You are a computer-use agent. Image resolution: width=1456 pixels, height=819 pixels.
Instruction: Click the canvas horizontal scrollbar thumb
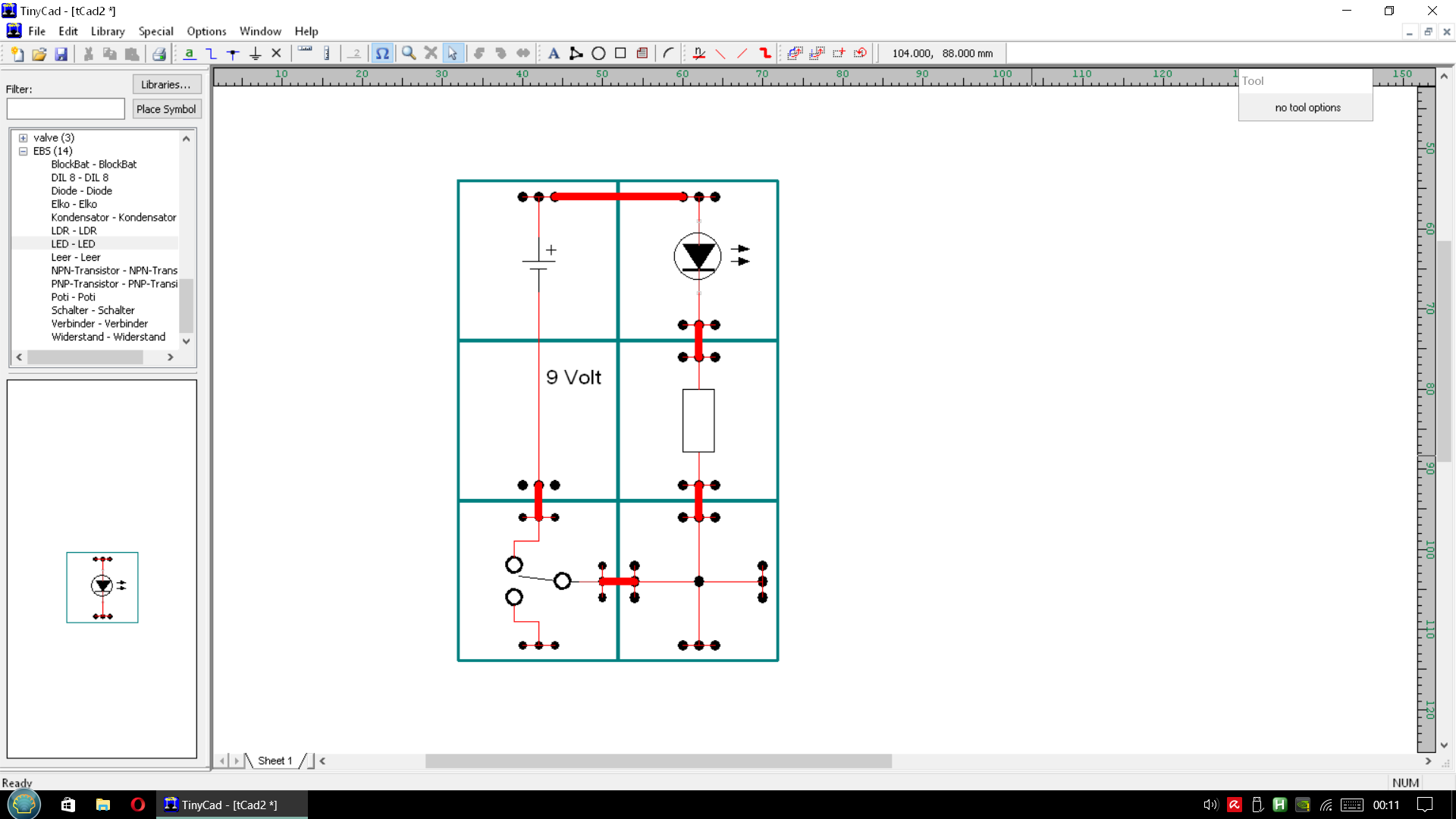pyautogui.click(x=658, y=761)
